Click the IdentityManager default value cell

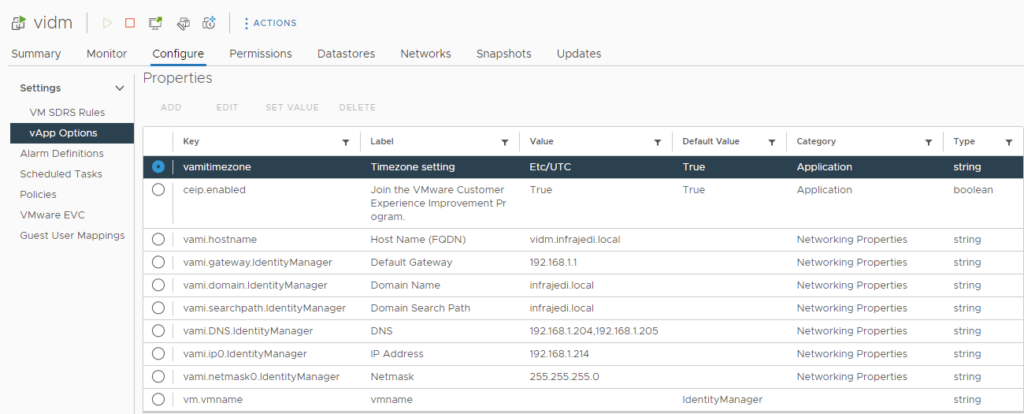pyautogui.click(x=722, y=399)
